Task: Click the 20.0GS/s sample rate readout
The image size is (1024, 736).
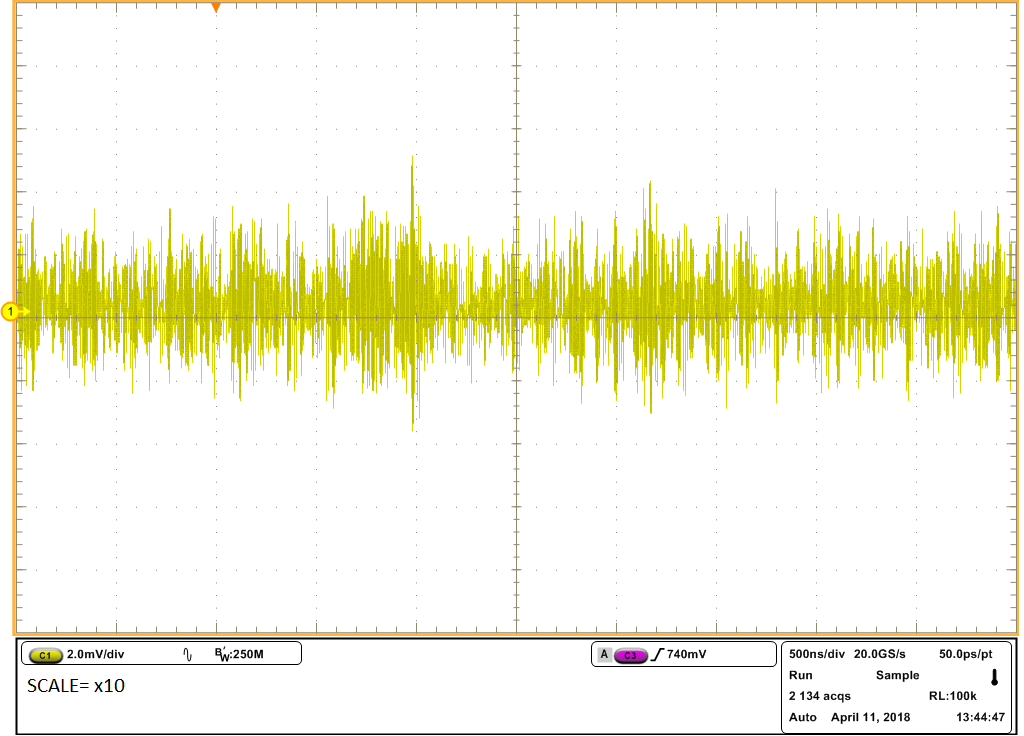Action: click(879, 654)
